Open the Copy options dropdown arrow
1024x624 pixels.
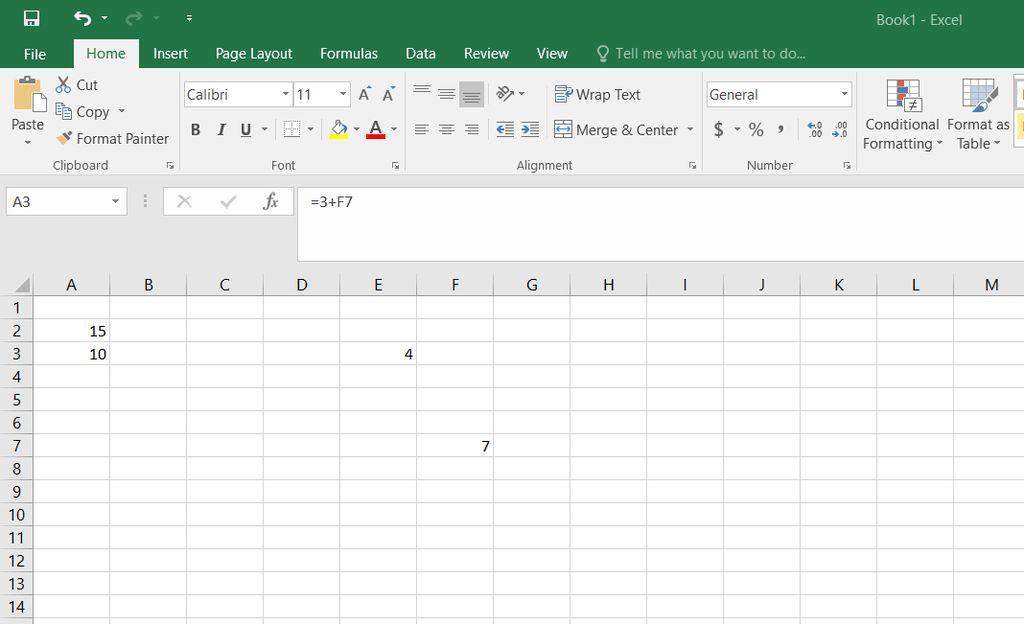121,112
